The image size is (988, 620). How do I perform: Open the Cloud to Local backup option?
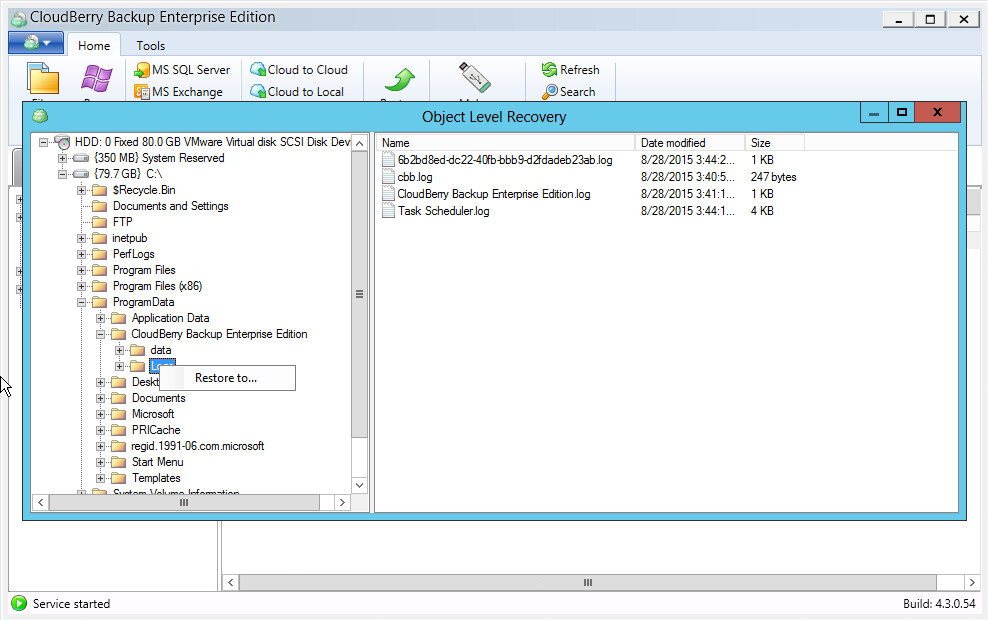pyautogui.click(x=301, y=91)
